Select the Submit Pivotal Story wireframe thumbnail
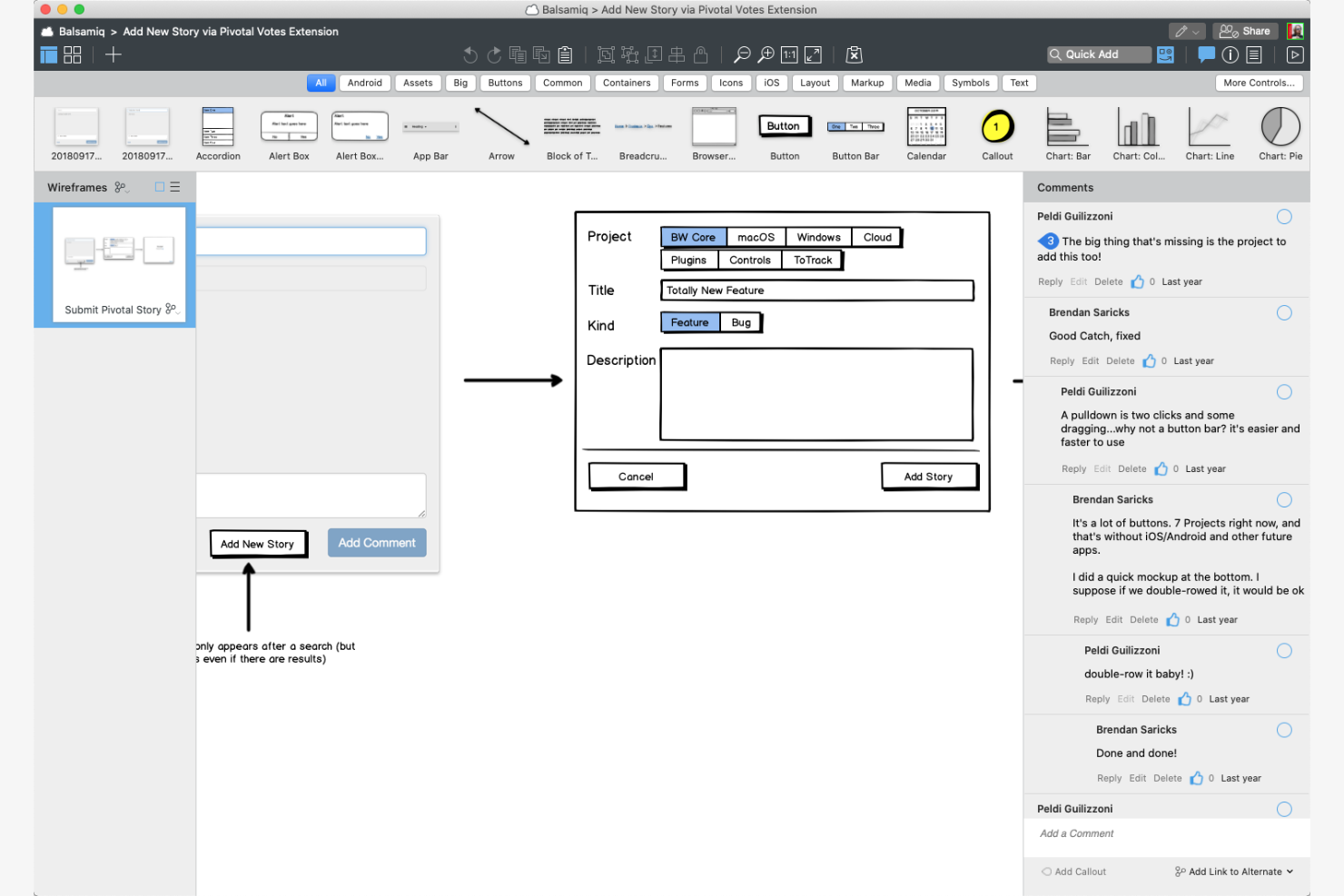Image resolution: width=1344 pixels, height=896 pixels. 119,264
